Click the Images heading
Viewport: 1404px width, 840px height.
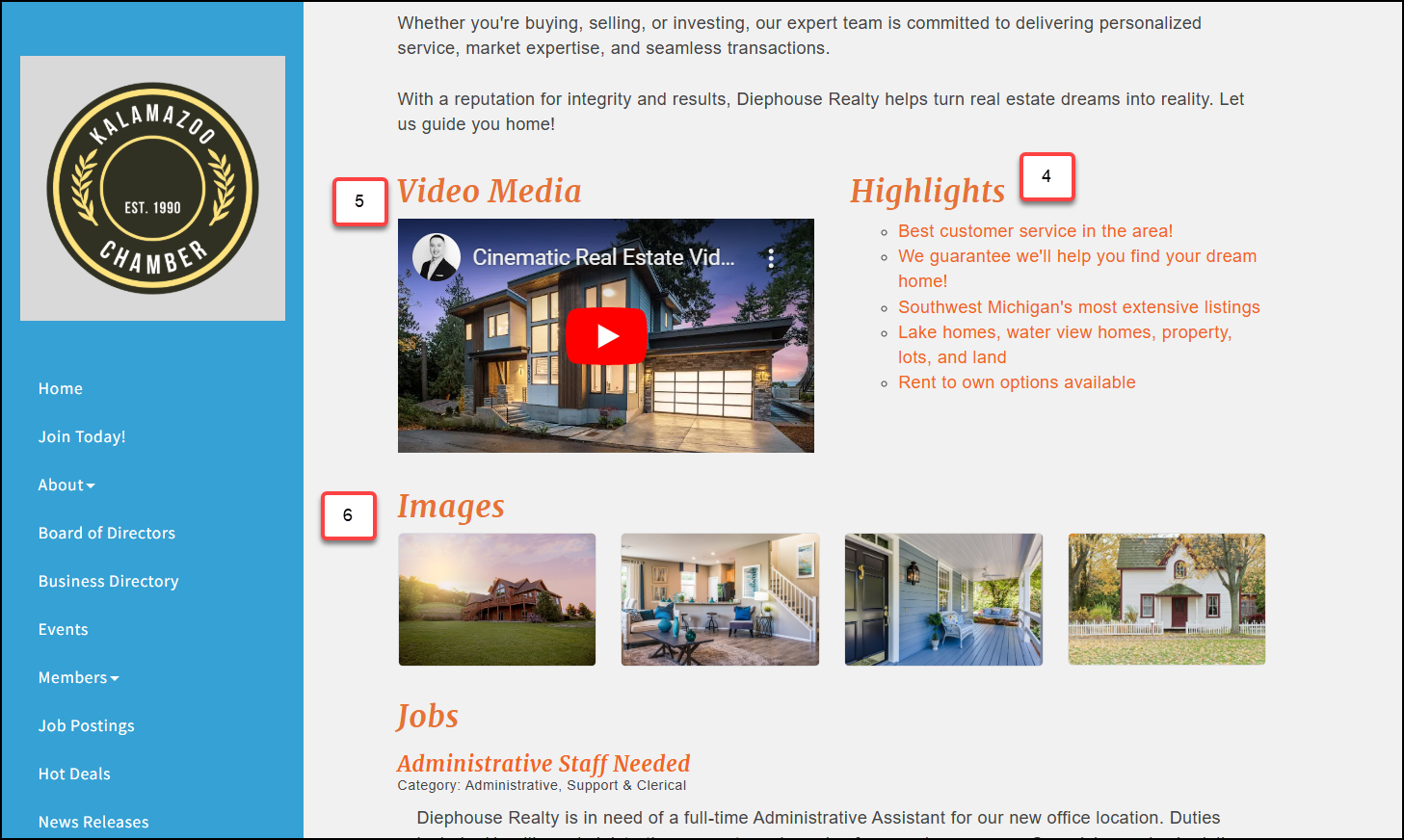click(451, 507)
